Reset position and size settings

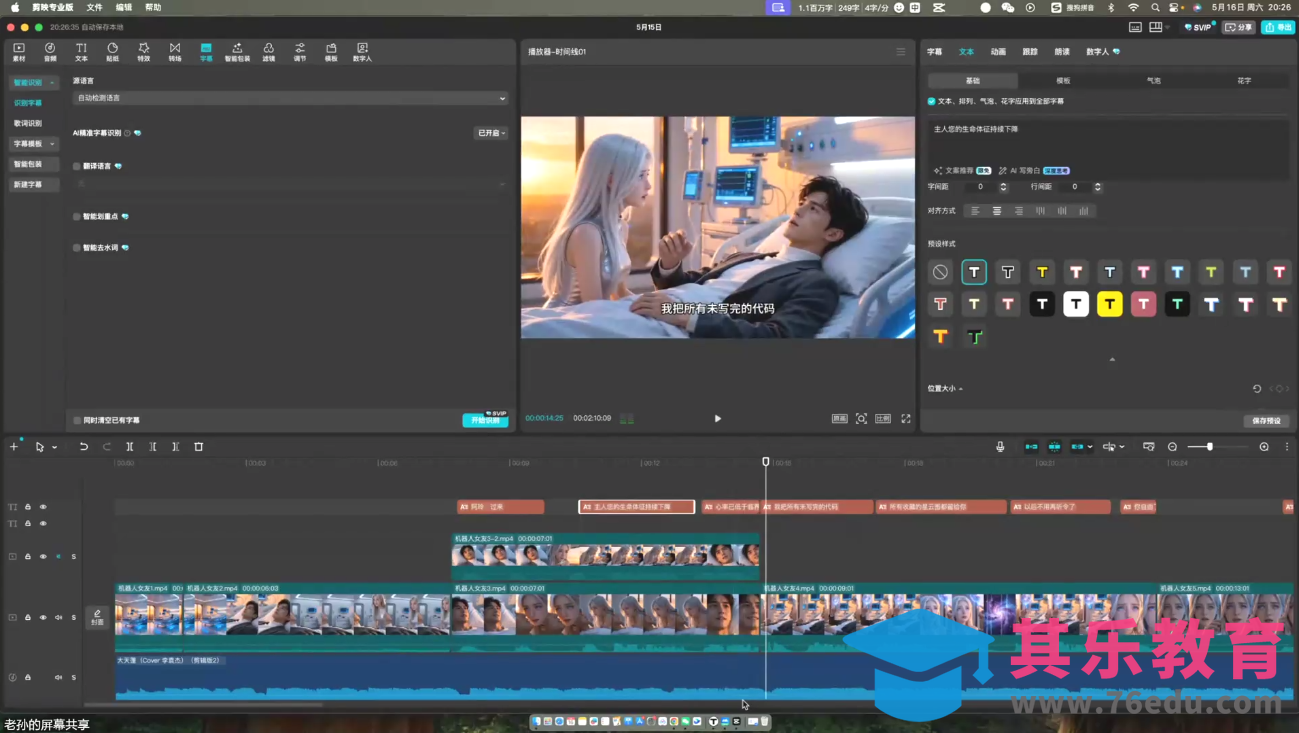pos(1257,389)
